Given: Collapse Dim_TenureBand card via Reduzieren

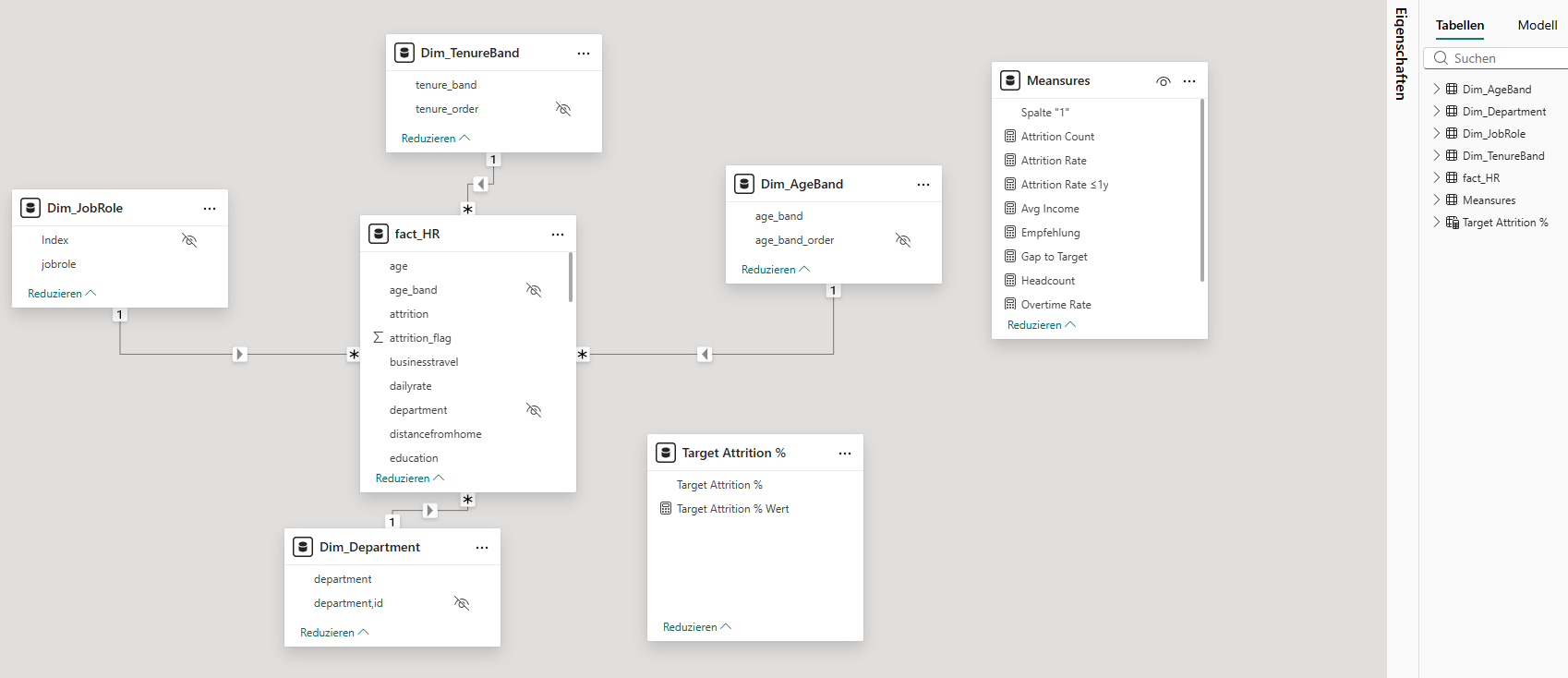Looking at the screenshot, I should tap(436, 139).
